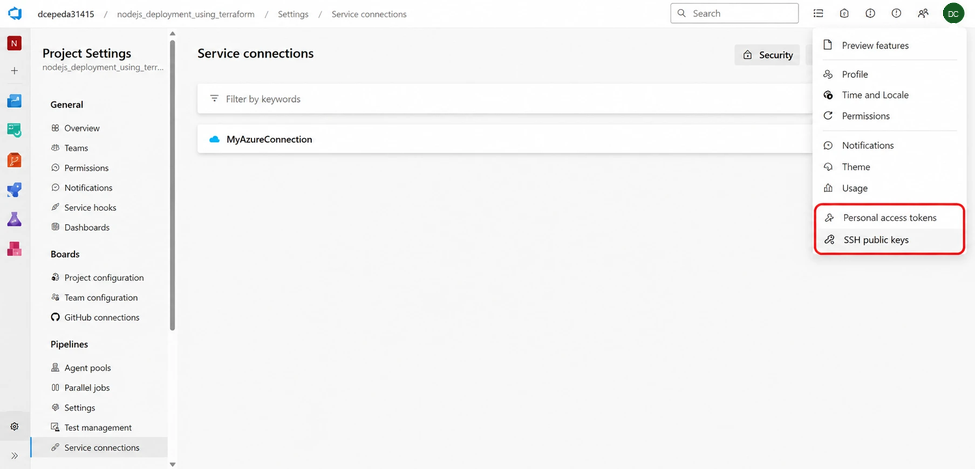The image size is (975, 469).
Task: Click Filter by keywords field
Action: [504, 99]
